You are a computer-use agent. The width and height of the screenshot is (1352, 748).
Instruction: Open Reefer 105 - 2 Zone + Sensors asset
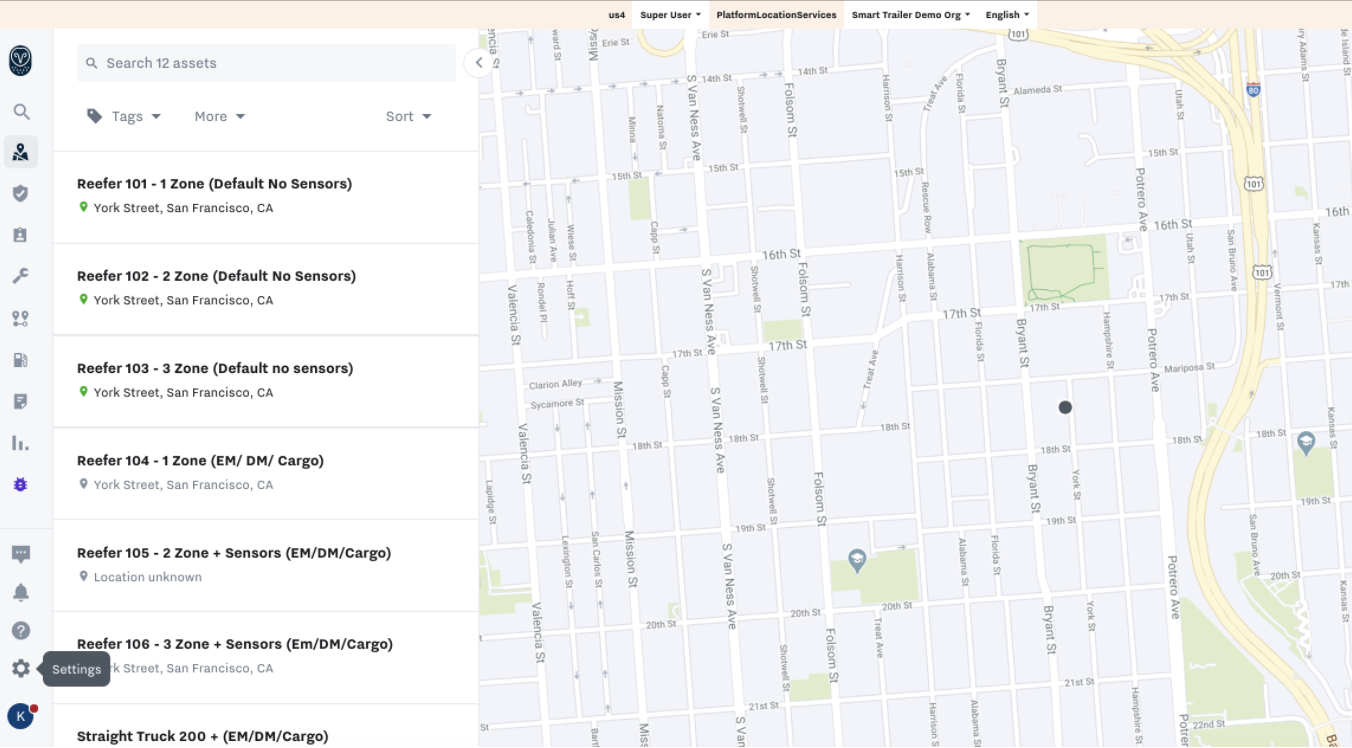point(266,565)
